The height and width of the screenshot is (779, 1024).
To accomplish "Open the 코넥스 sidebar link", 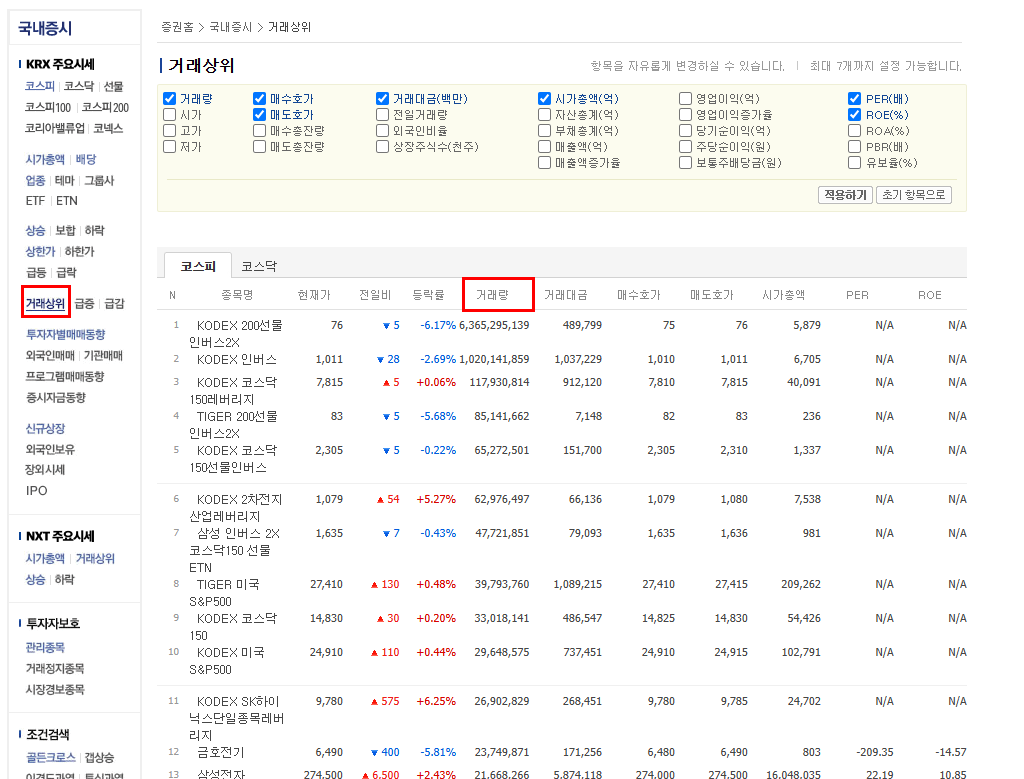I will 108,129.
